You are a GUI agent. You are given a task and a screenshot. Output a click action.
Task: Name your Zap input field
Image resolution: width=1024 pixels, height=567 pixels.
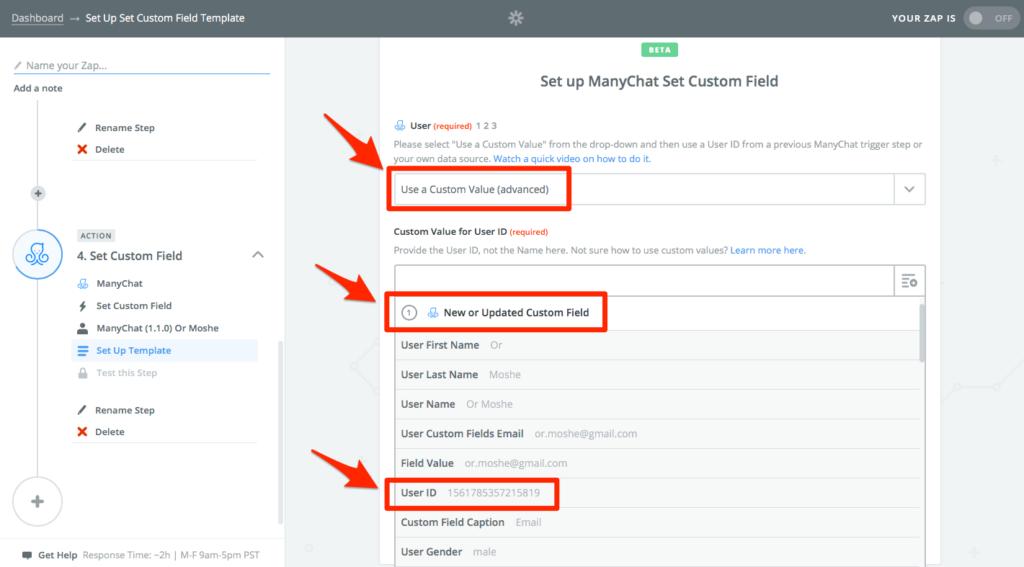pos(142,65)
